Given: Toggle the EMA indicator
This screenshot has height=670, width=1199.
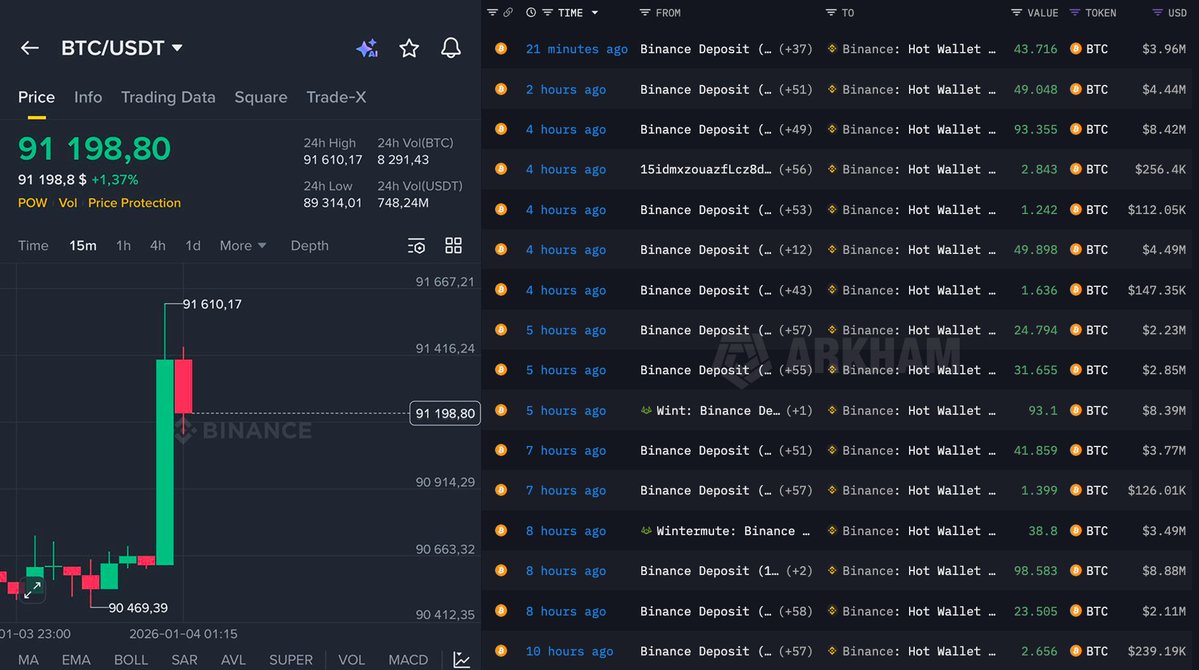Looking at the screenshot, I should tap(76, 659).
